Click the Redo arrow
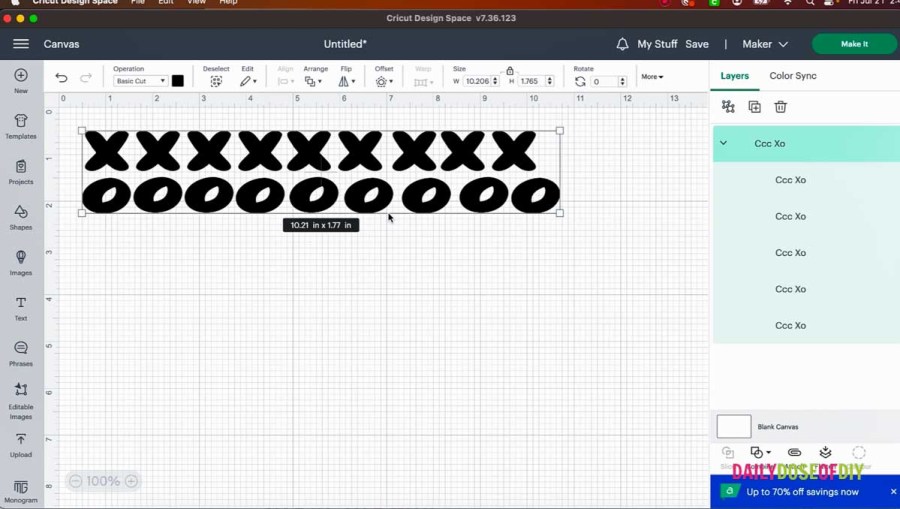The height and width of the screenshot is (509, 900). click(x=86, y=78)
